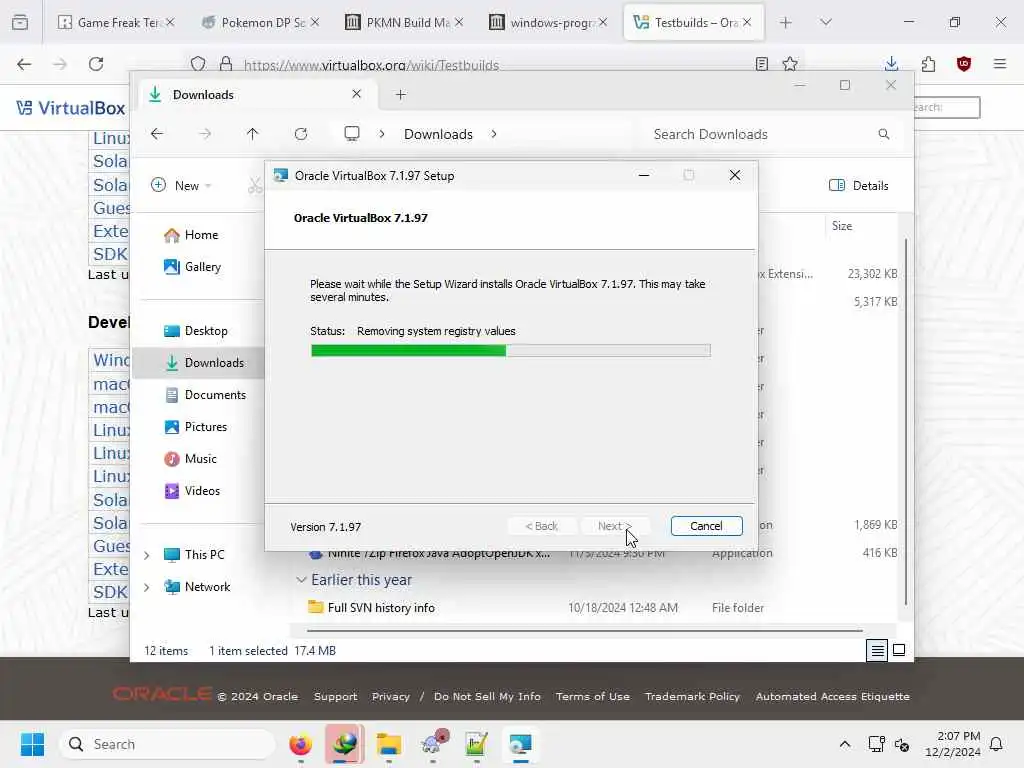This screenshot has width=1024, height=768.
Task: Open the New item dropdown in Explorer
Action: [181, 185]
